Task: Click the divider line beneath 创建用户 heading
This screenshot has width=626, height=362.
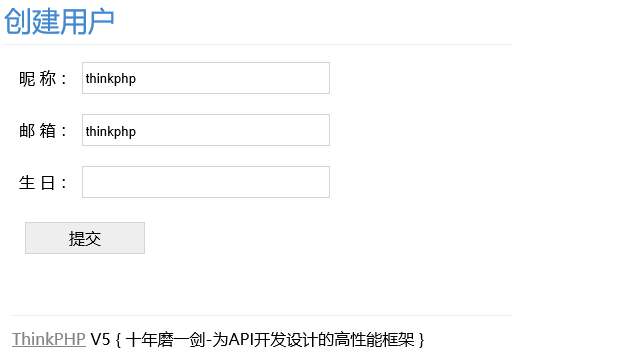Action: tap(258, 44)
